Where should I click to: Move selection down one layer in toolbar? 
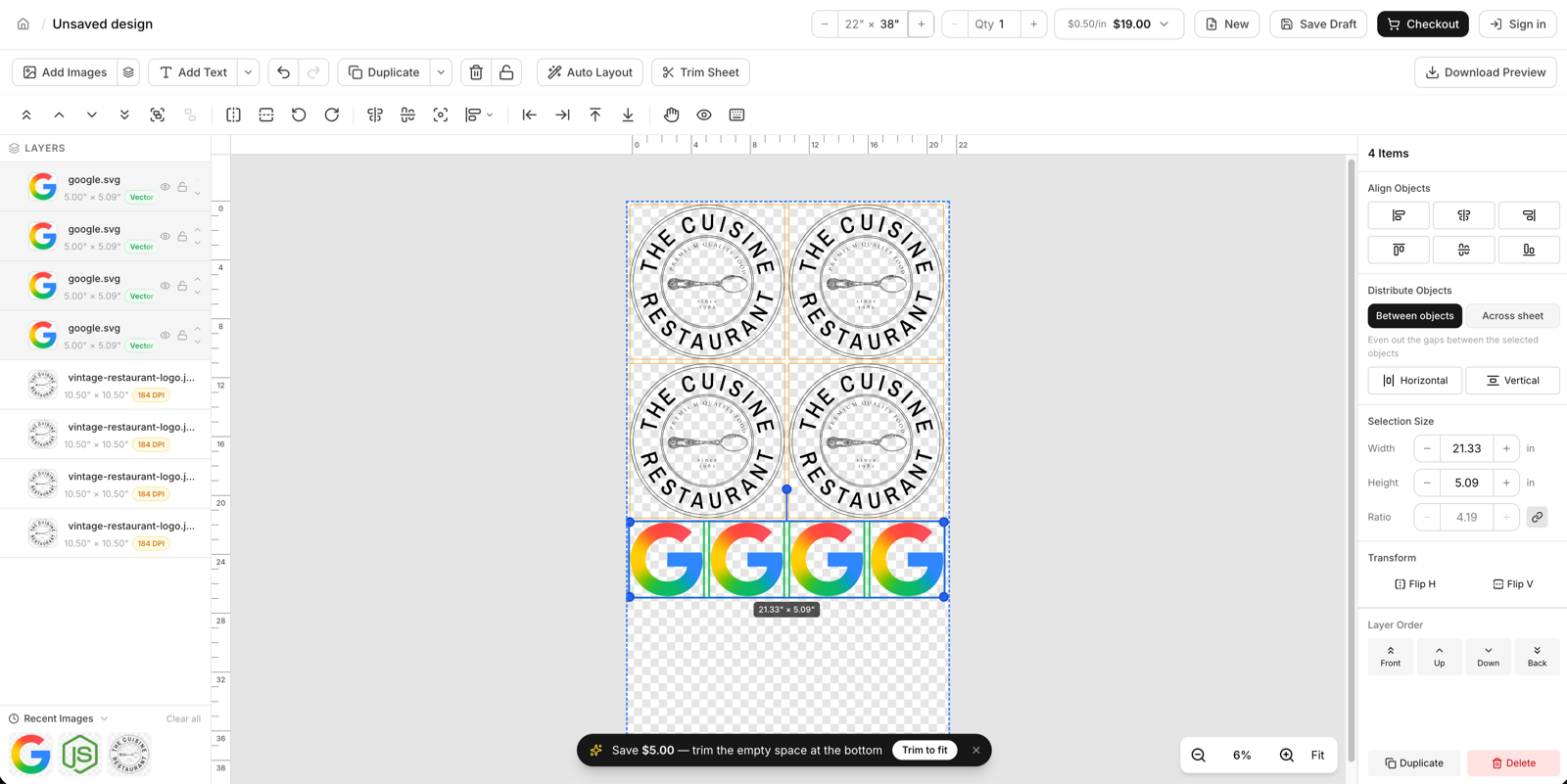pos(92,115)
